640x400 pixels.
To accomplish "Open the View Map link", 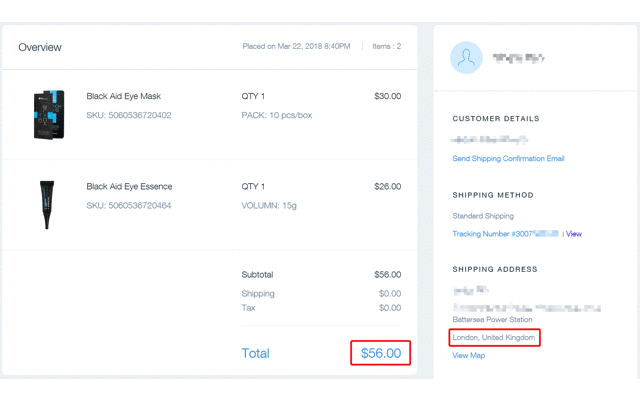I will [x=468, y=355].
